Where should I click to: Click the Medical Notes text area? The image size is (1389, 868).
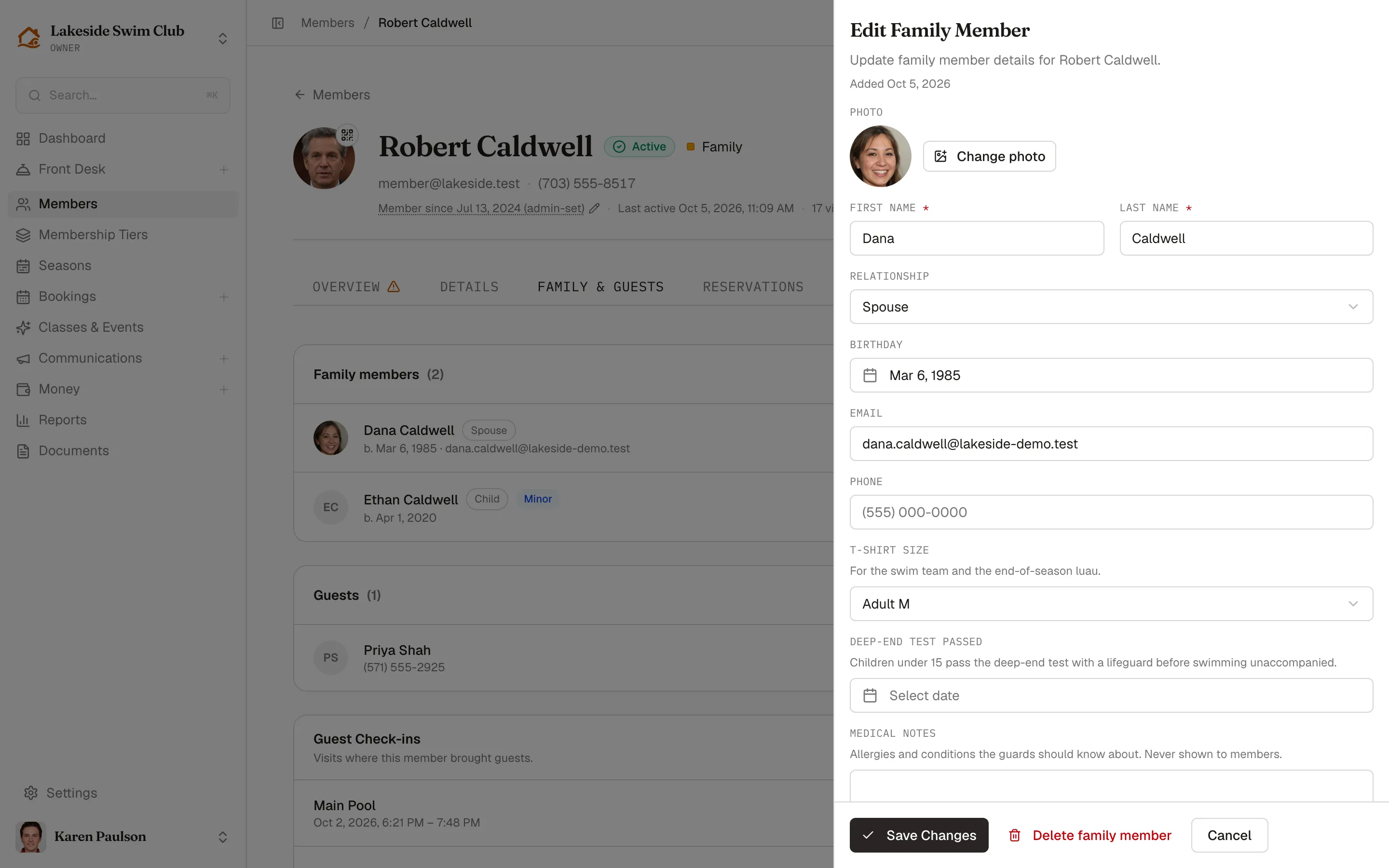point(1111,786)
